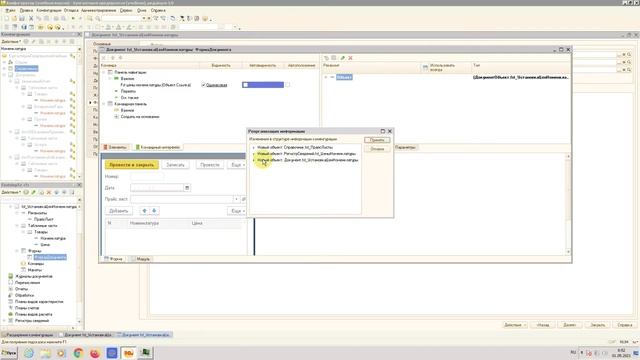
Task: Click the pencil edit icon in the lower-left panel toolbar
Action: 34,192
